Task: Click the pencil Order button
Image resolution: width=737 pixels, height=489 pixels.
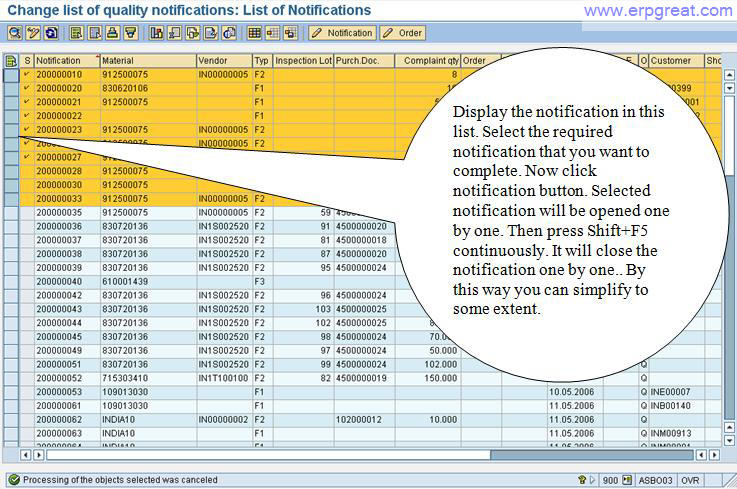Action: (x=403, y=33)
